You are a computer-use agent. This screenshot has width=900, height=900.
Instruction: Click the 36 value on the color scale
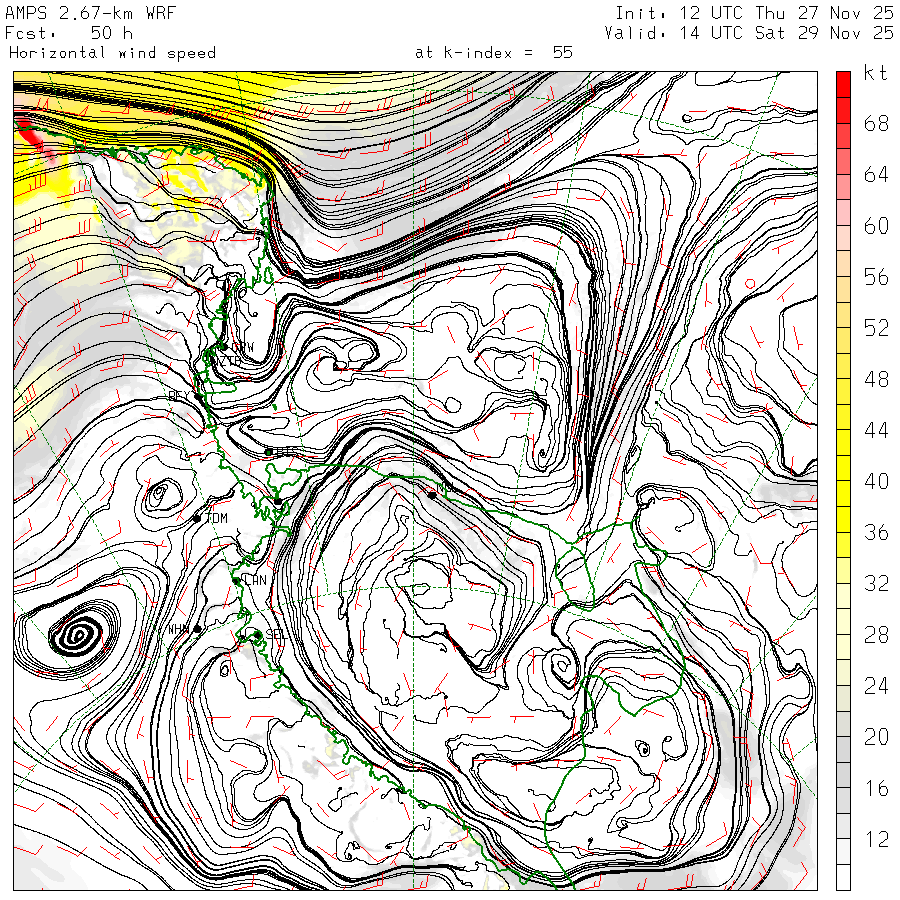(876, 532)
